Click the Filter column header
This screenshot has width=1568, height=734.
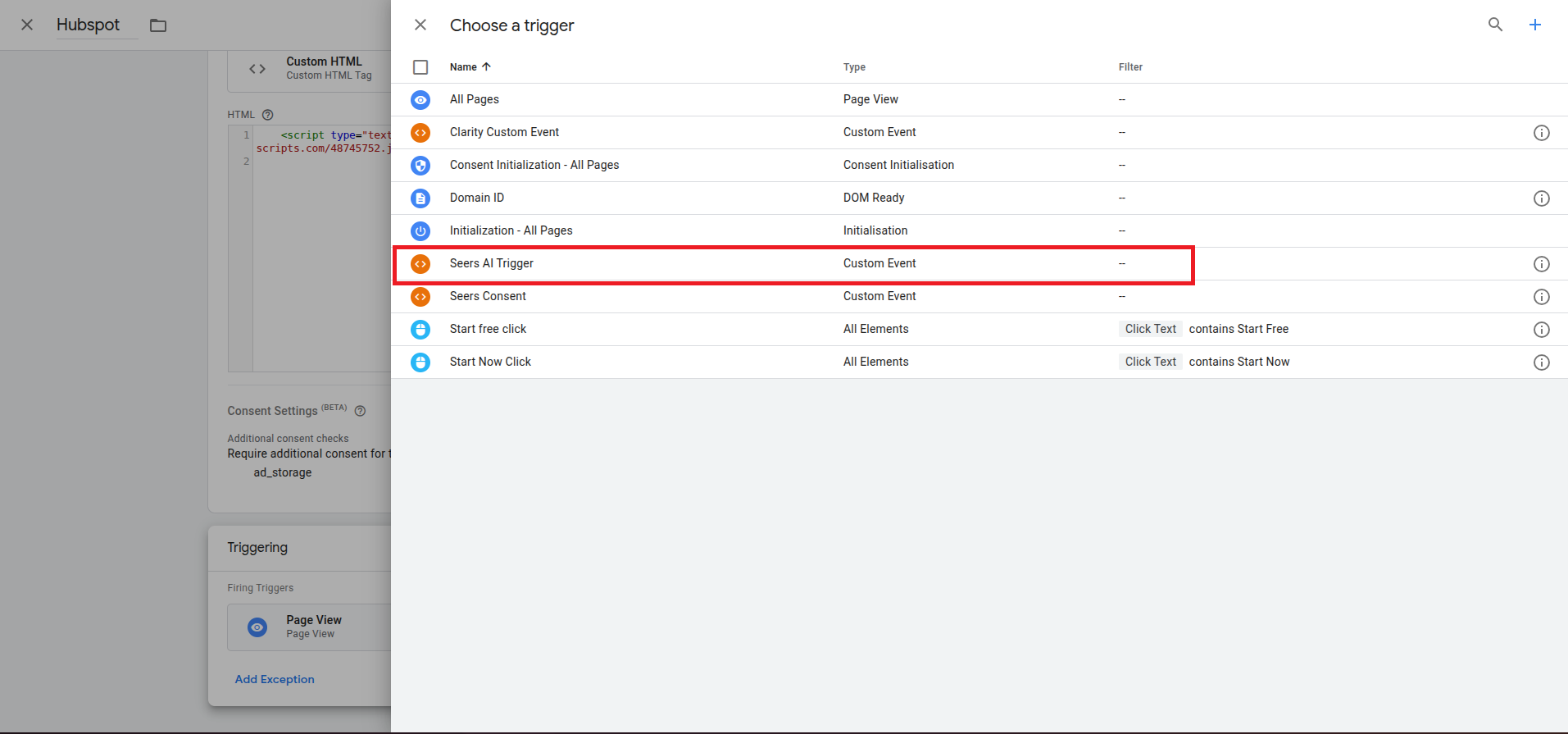[x=1130, y=67]
